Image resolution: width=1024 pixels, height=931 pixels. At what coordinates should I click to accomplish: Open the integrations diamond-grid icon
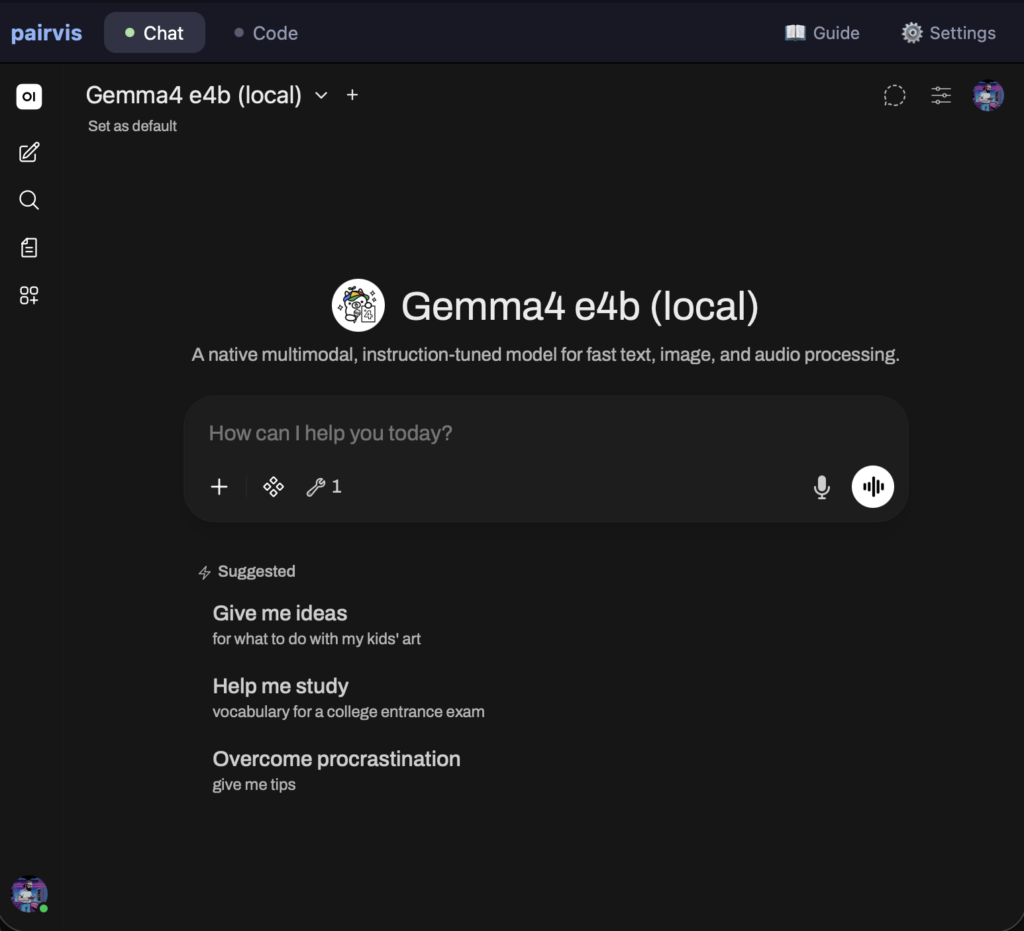(274, 487)
